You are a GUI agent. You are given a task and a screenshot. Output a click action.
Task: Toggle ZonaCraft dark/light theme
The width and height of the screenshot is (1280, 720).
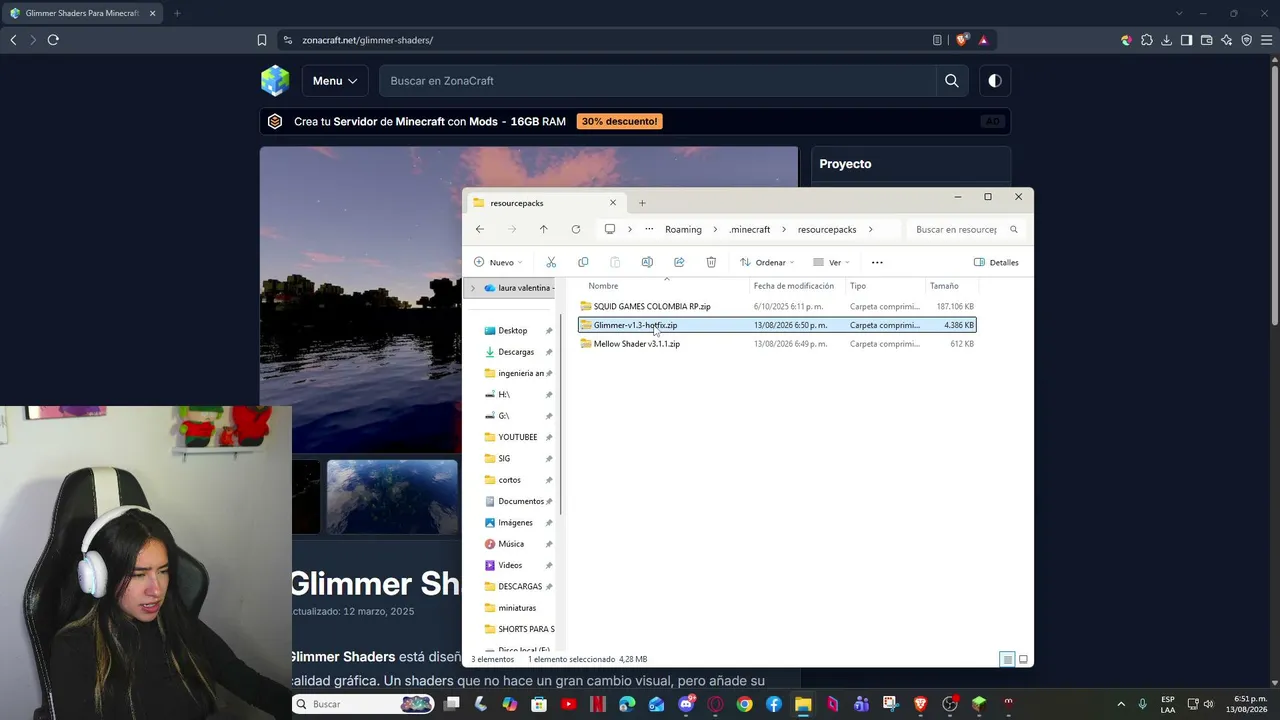pyautogui.click(x=995, y=81)
